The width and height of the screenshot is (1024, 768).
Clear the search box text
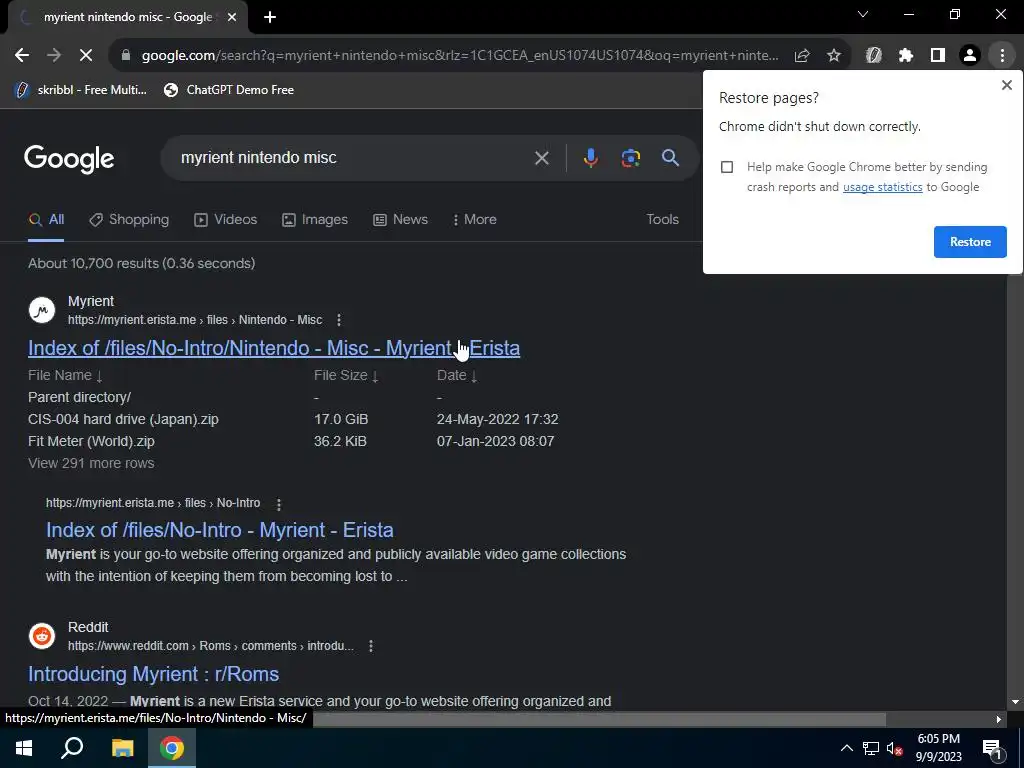[x=541, y=158]
